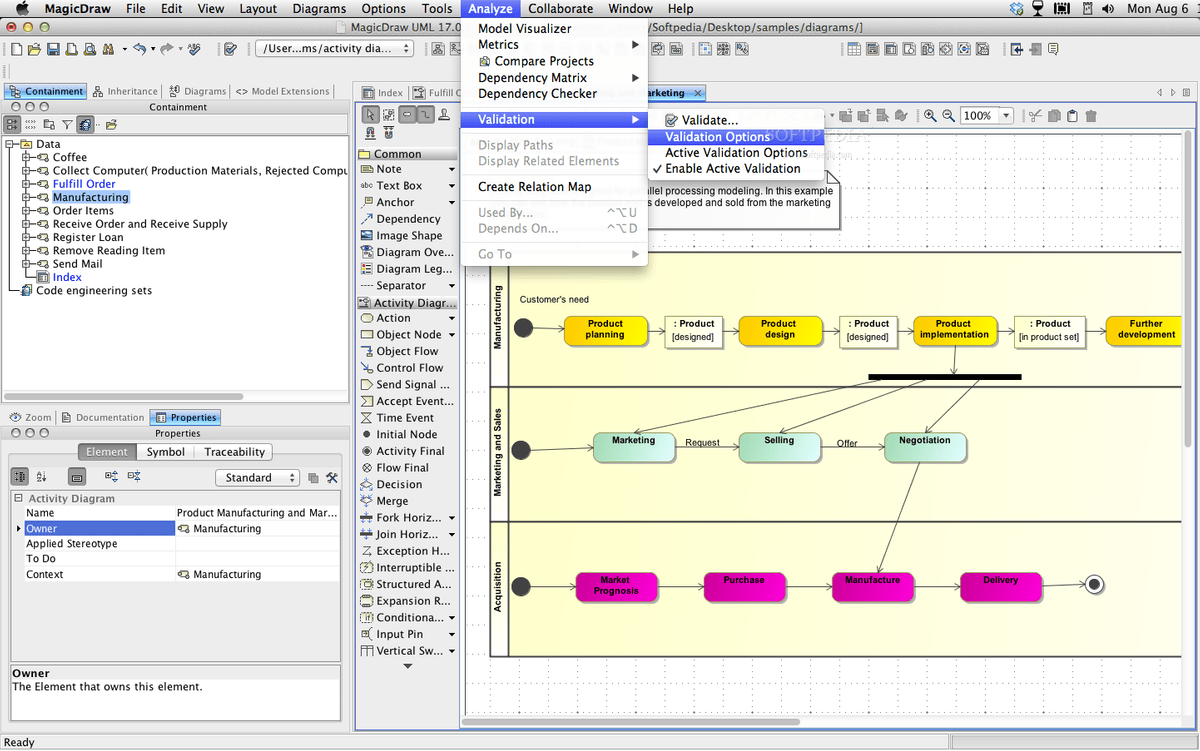
Task: Click the filter funnel icon in Containment
Action: (67, 125)
